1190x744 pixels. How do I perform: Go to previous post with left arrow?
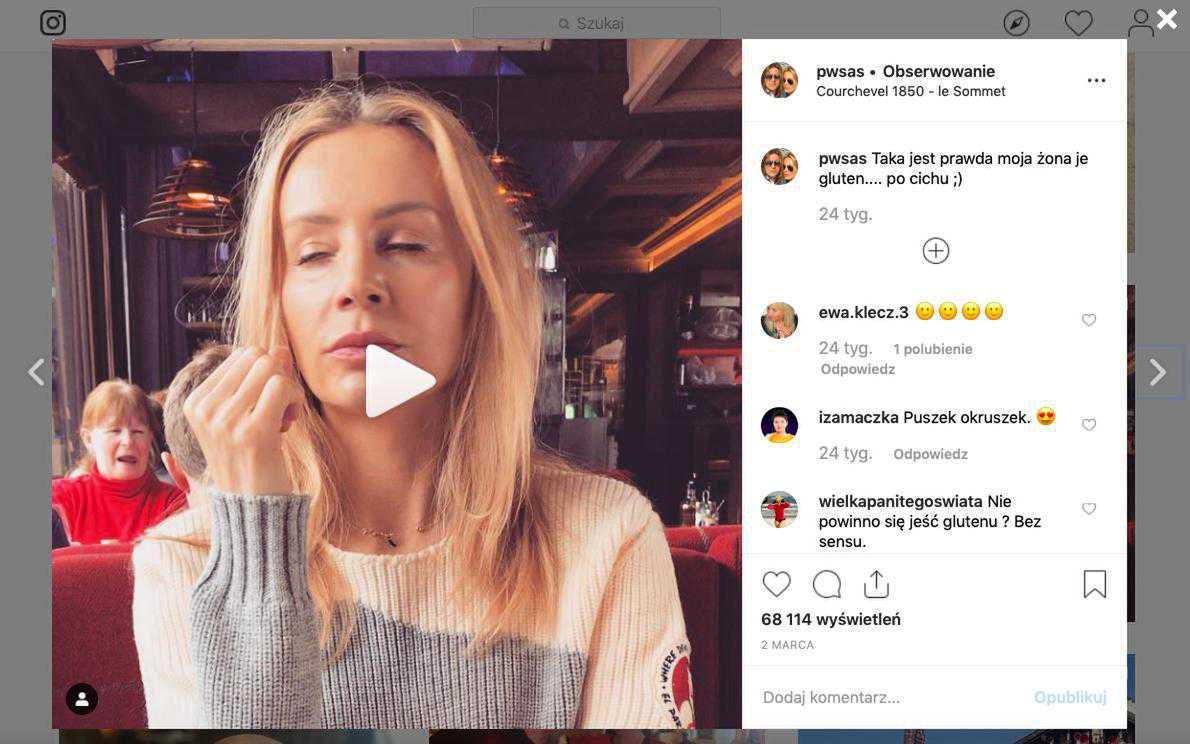[36, 372]
